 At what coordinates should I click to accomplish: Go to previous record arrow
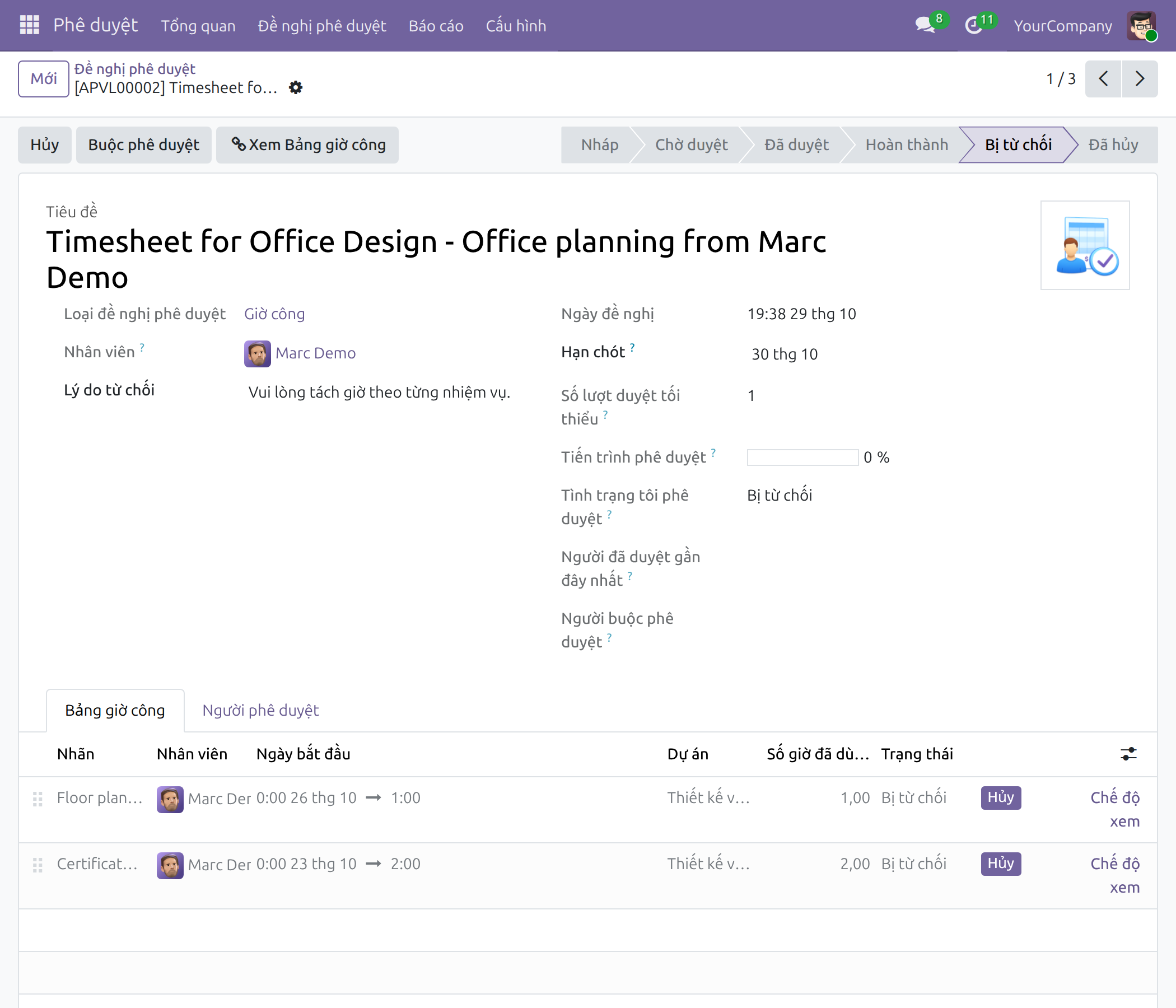(x=1103, y=78)
